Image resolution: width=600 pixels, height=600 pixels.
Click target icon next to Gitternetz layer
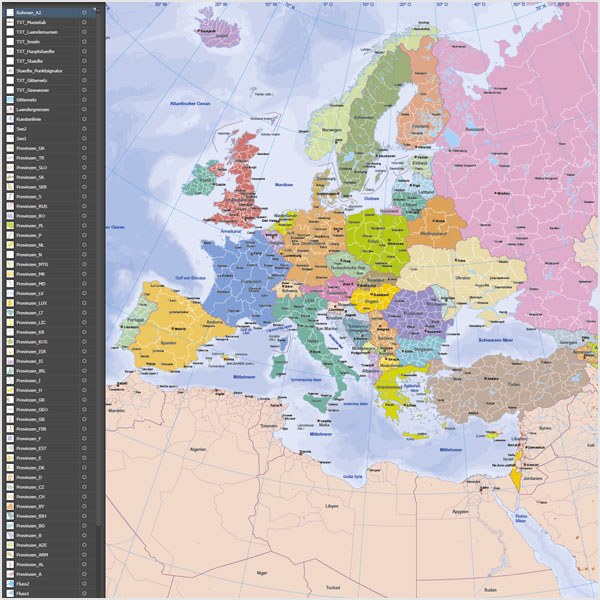84,100
